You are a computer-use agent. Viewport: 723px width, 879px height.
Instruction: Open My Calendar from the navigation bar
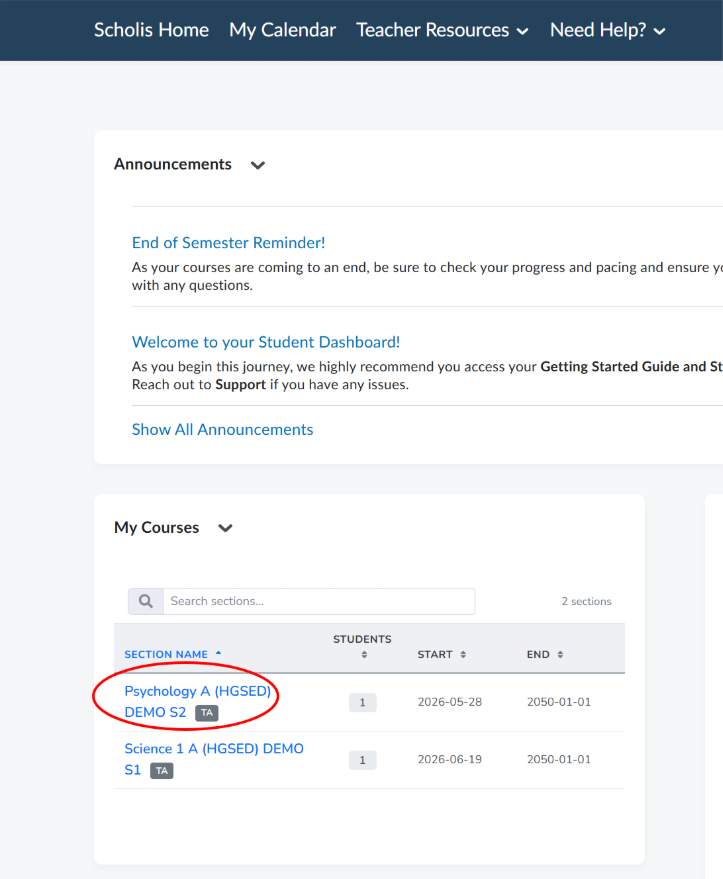click(x=282, y=30)
